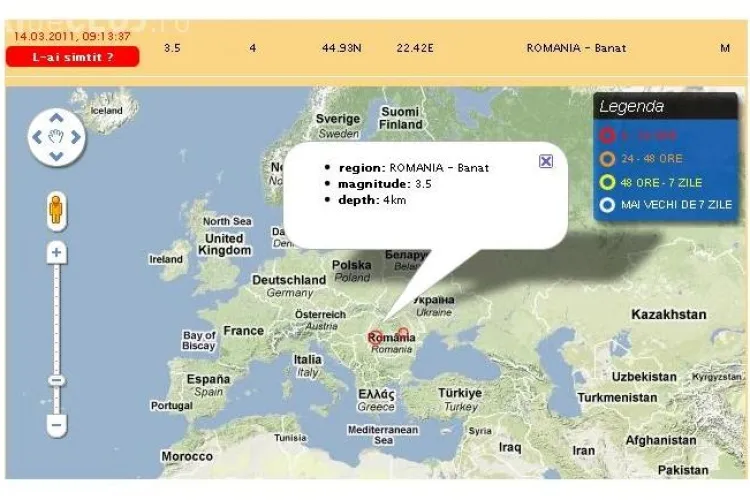Click the Iceland label on map
750x500 pixels.
point(107,111)
